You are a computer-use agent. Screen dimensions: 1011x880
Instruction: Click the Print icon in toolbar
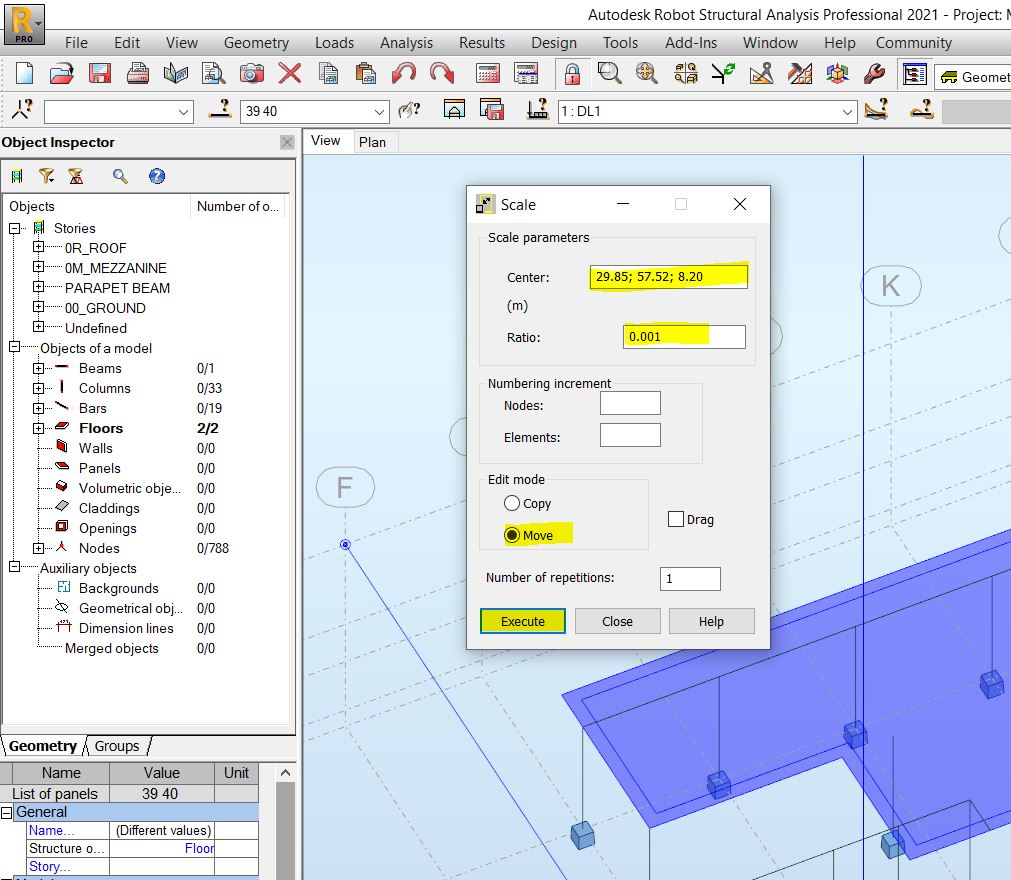pos(138,74)
